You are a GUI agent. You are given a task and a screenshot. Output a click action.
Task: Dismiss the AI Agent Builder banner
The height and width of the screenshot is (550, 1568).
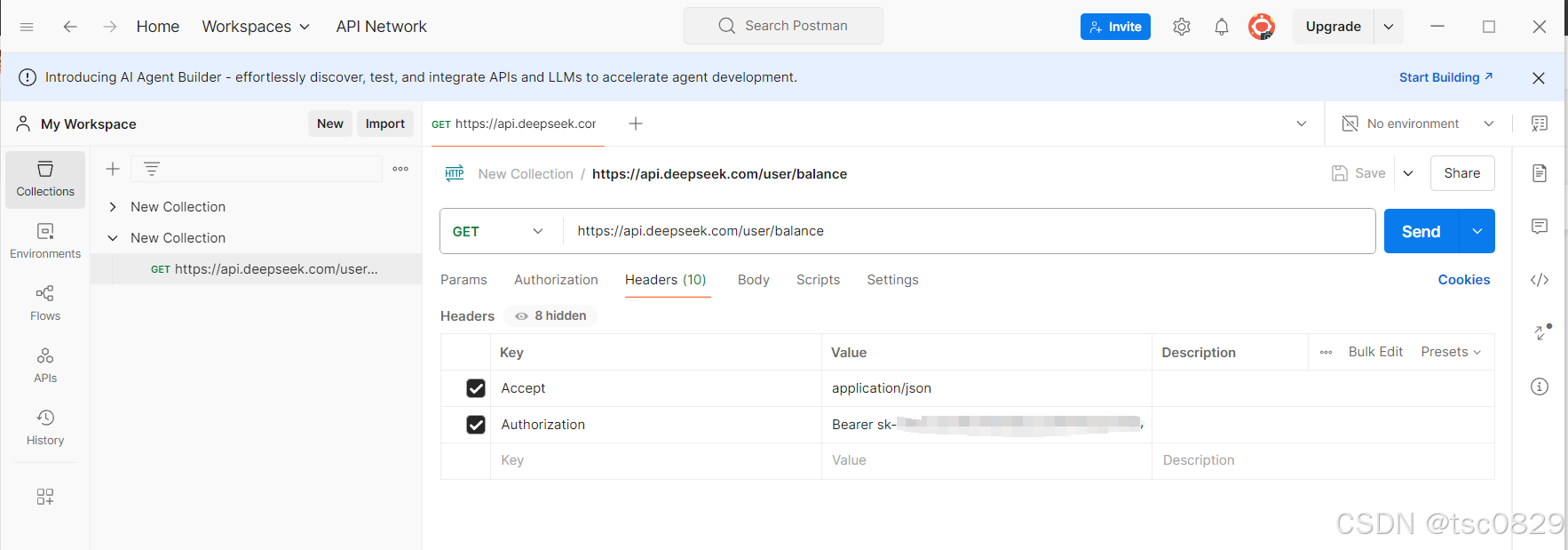[x=1539, y=78]
